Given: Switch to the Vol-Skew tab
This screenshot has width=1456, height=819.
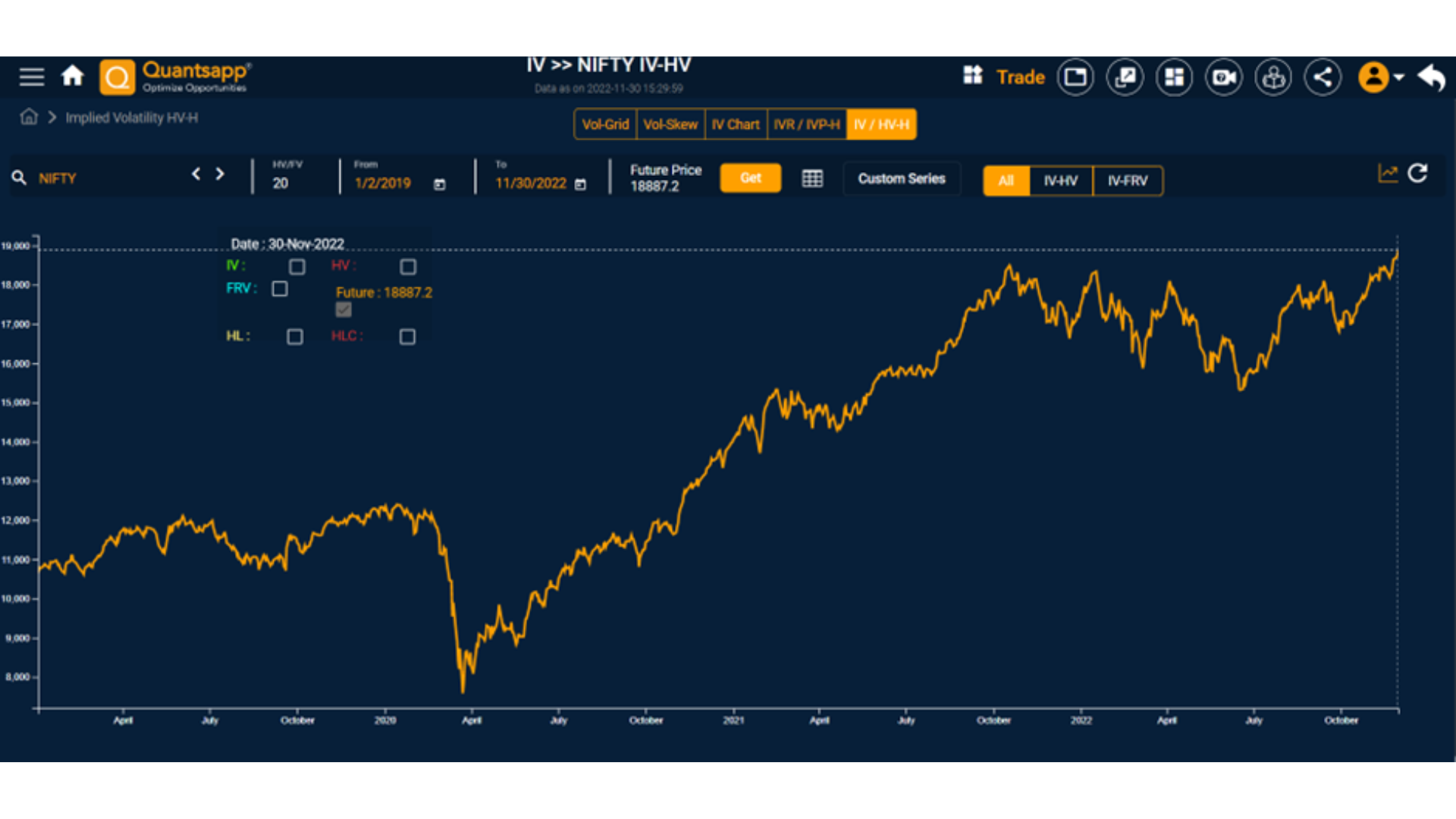Looking at the screenshot, I should click(x=670, y=124).
